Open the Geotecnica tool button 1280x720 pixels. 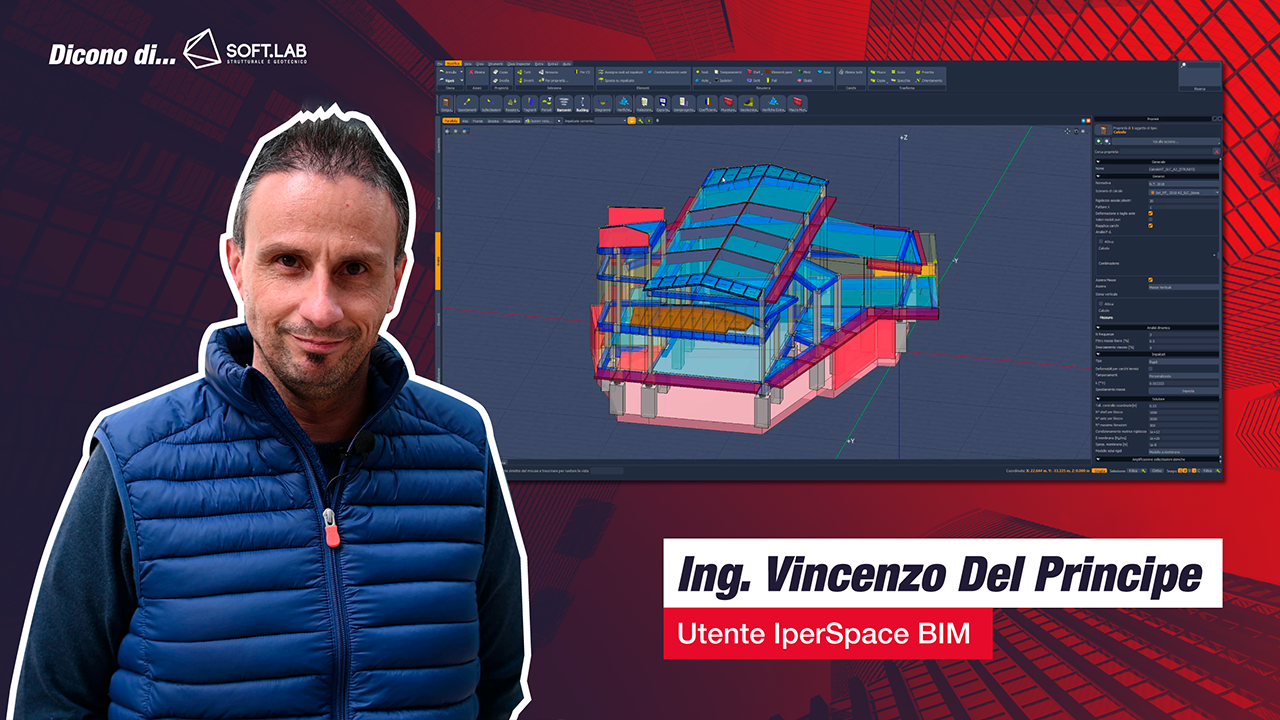click(749, 104)
